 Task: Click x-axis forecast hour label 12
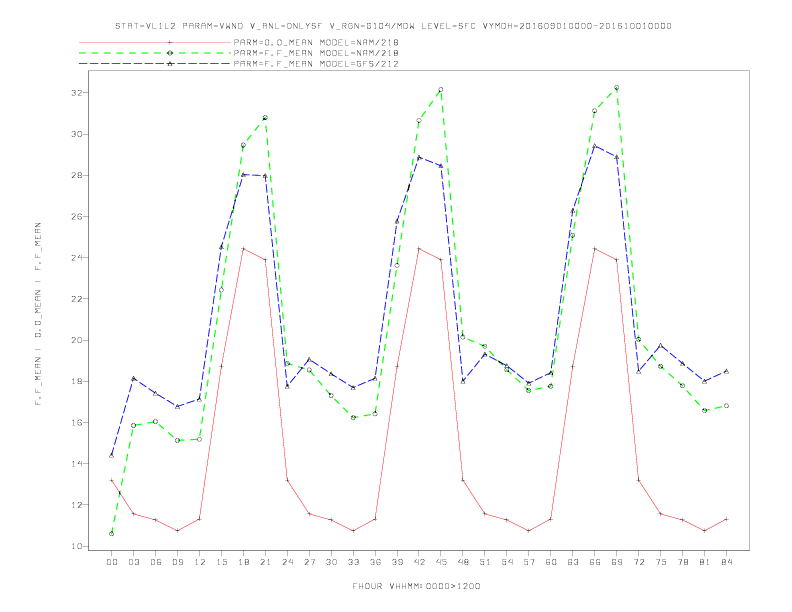(x=200, y=562)
